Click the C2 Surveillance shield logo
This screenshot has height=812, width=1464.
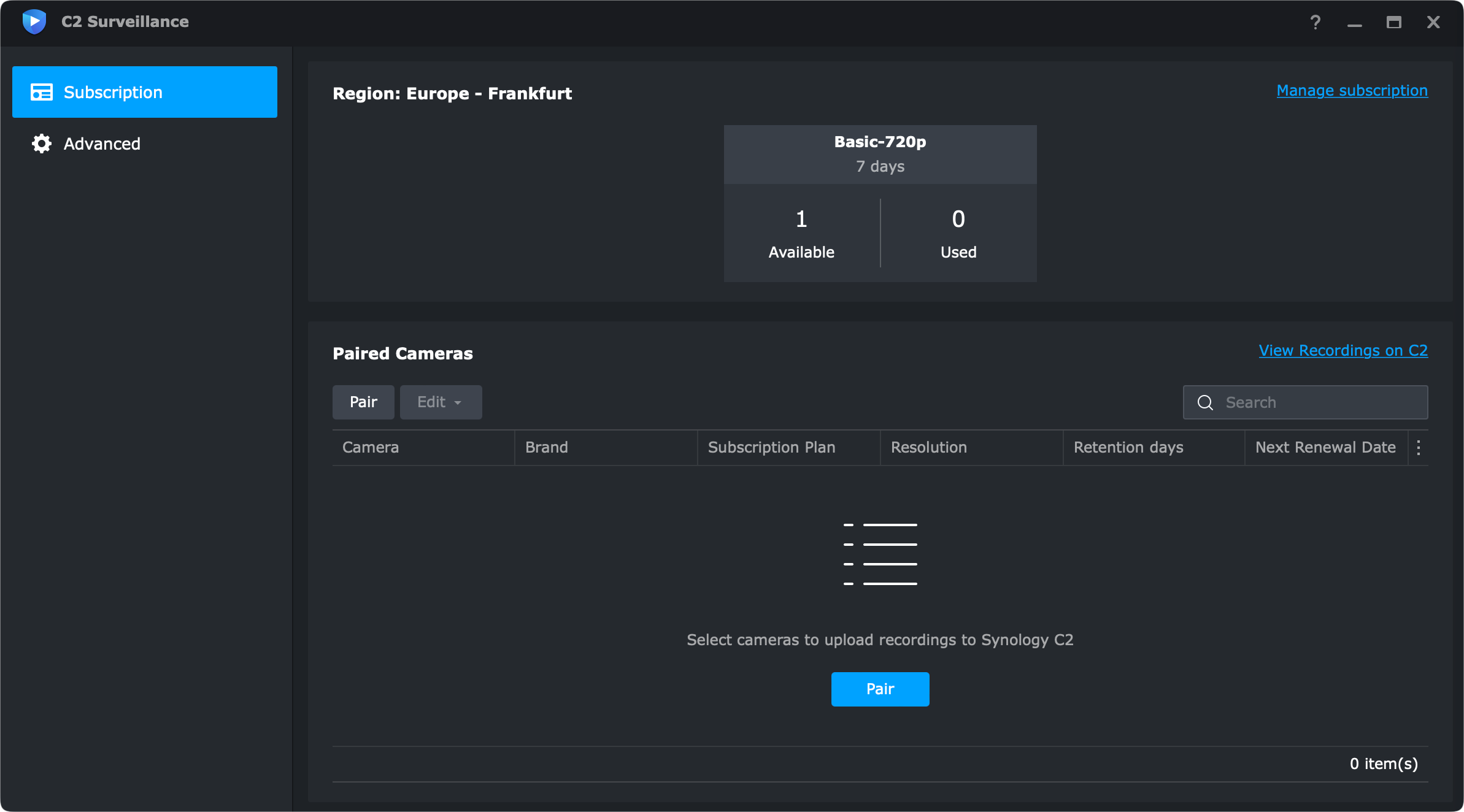[x=34, y=22]
